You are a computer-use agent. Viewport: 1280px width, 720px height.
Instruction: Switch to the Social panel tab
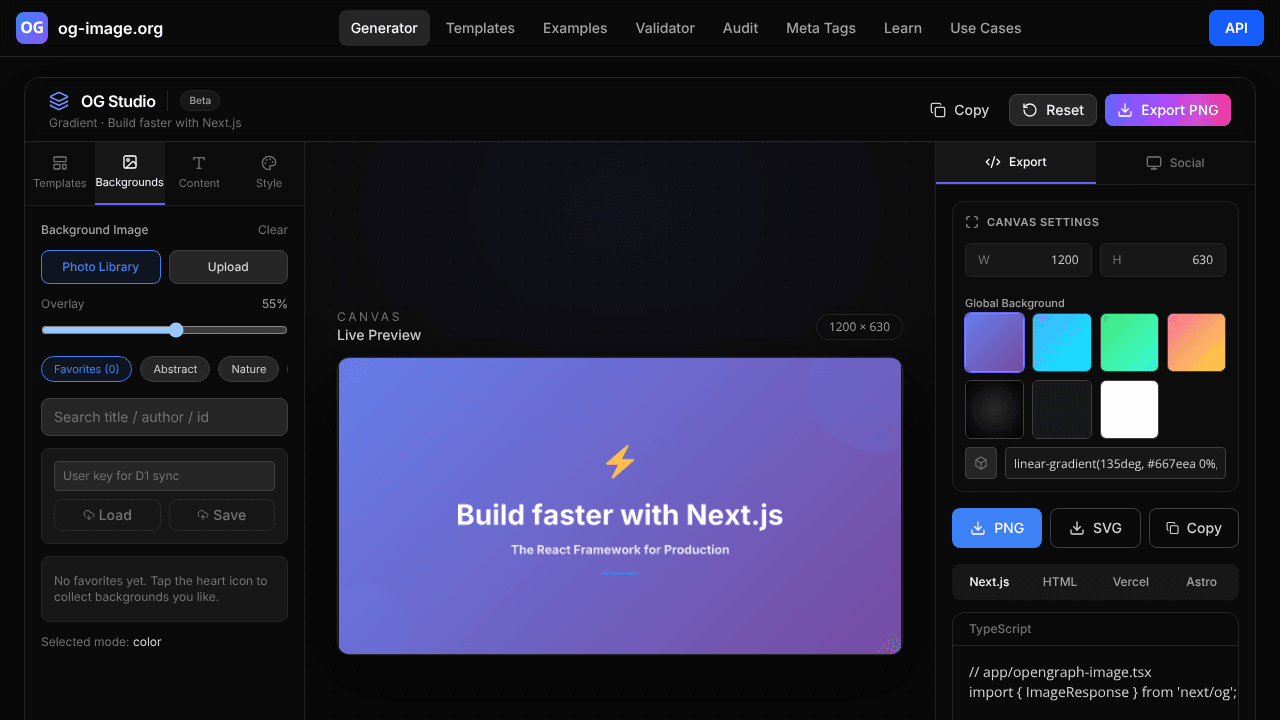tap(1175, 162)
